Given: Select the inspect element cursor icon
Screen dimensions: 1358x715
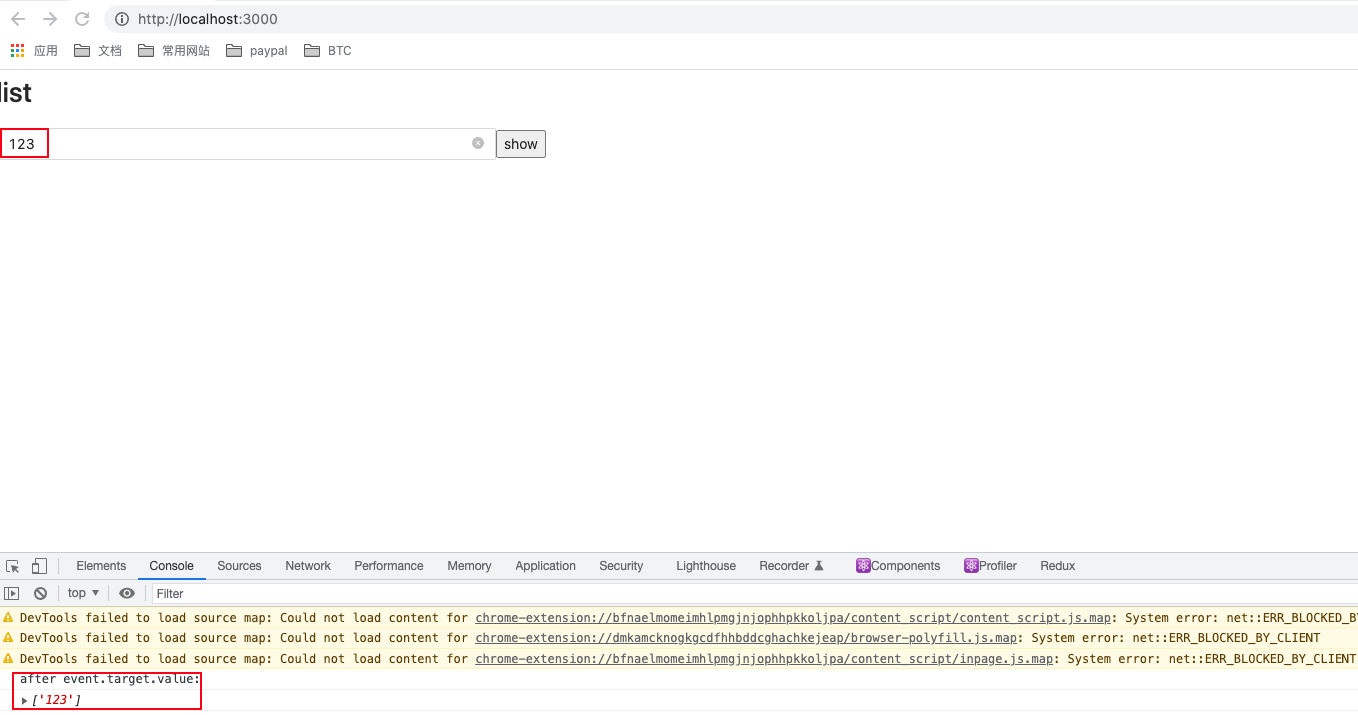Looking at the screenshot, I should coord(12,565).
